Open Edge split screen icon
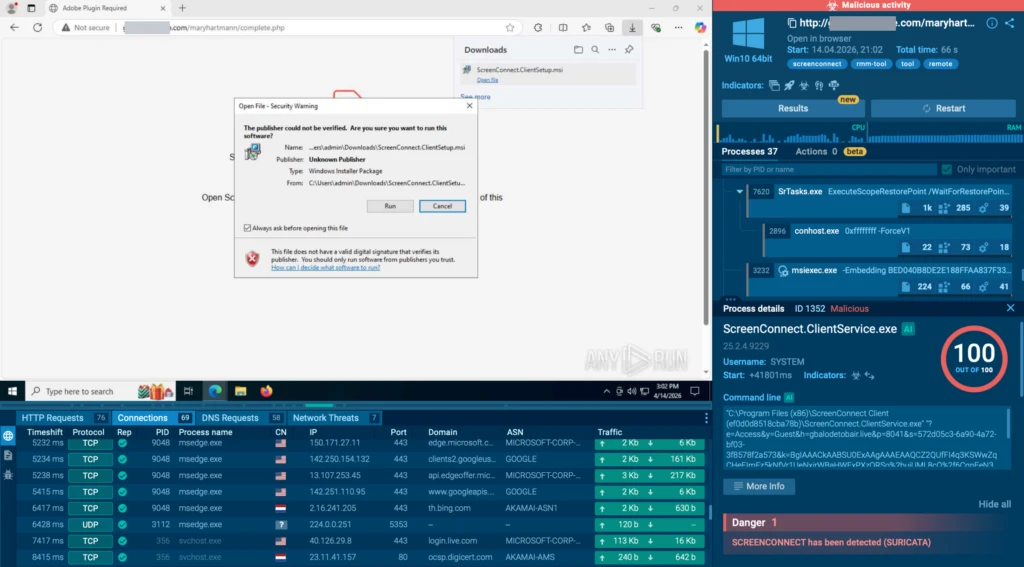Image resolution: width=1024 pixels, height=567 pixels. [563, 27]
